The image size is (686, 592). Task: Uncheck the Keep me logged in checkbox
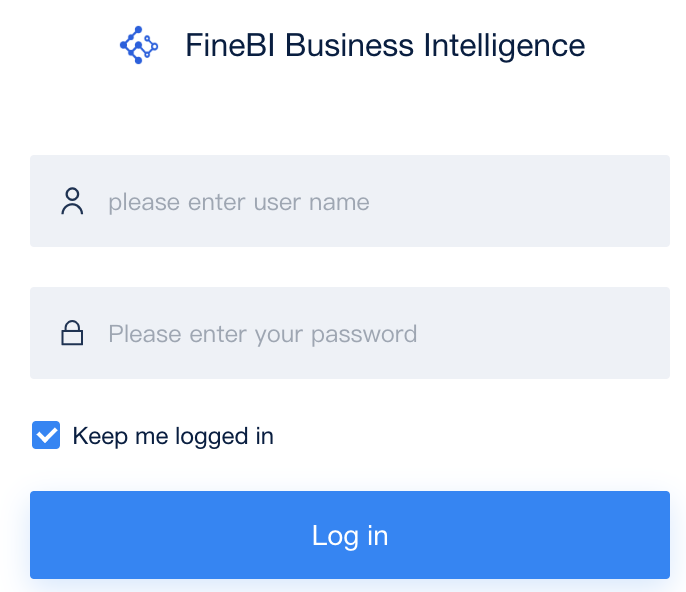point(46,436)
